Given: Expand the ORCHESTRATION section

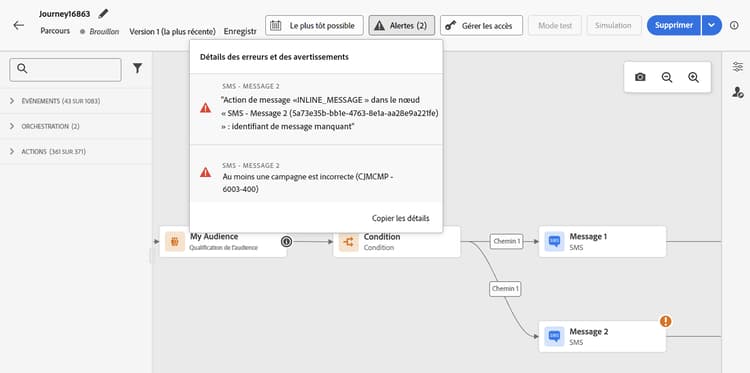Looking at the screenshot, I should [x=76, y=126].
